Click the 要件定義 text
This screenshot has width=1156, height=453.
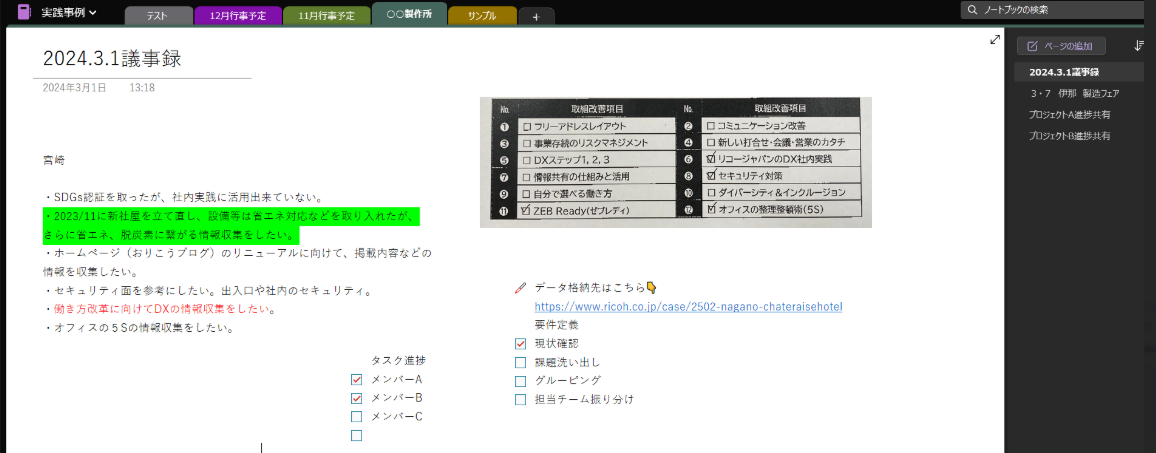(x=557, y=324)
